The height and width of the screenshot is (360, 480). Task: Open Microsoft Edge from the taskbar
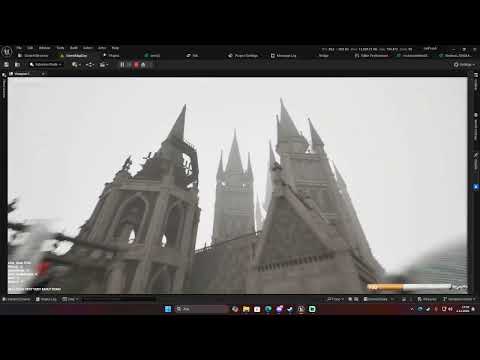point(268,309)
